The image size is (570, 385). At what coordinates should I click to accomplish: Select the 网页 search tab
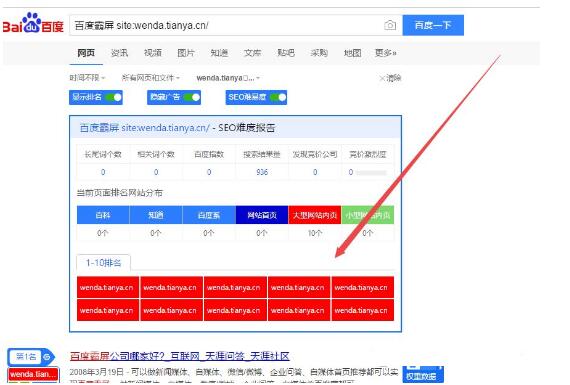point(86,53)
